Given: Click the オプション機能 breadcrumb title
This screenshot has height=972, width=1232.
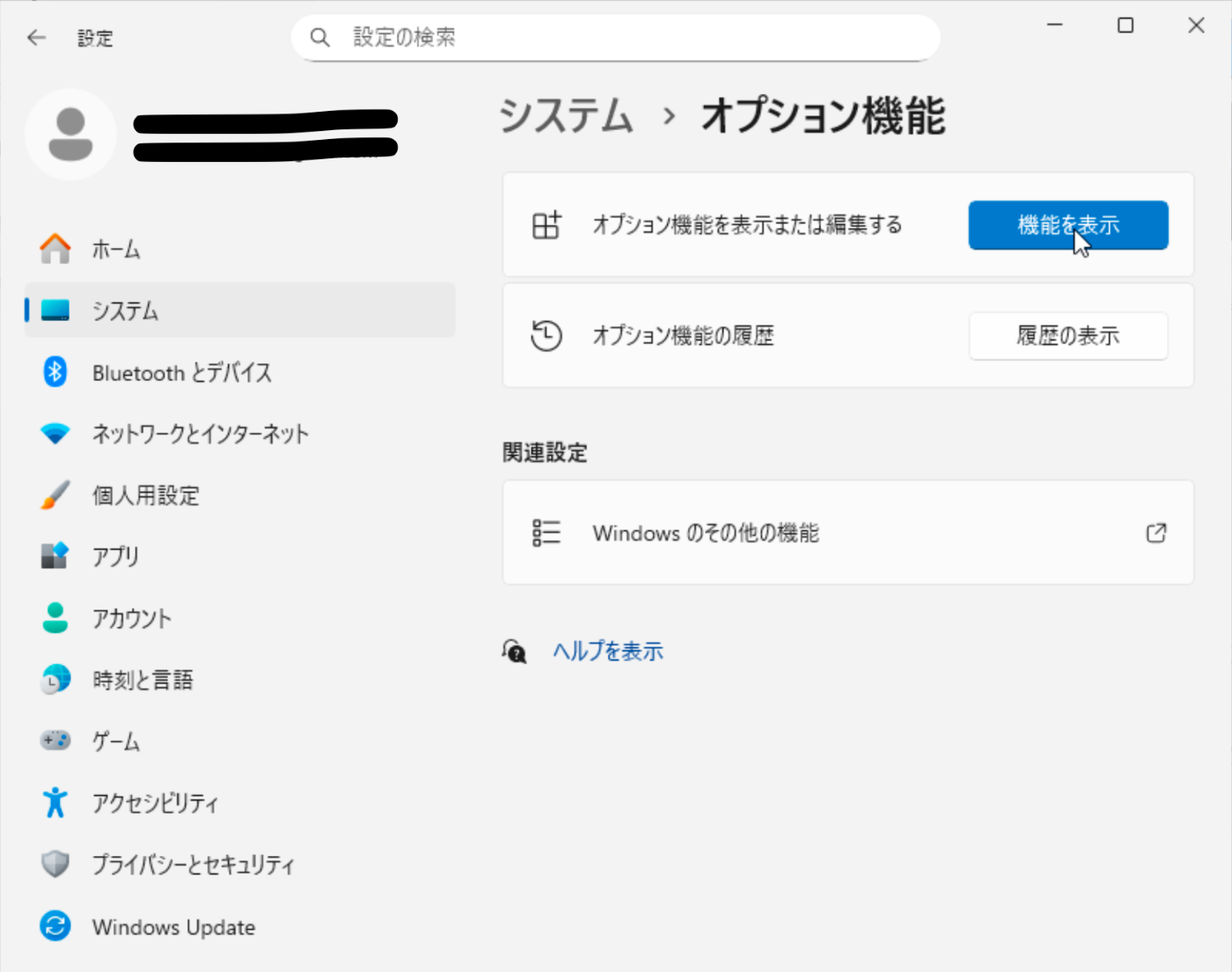Looking at the screenshot, I should point(823,116).
